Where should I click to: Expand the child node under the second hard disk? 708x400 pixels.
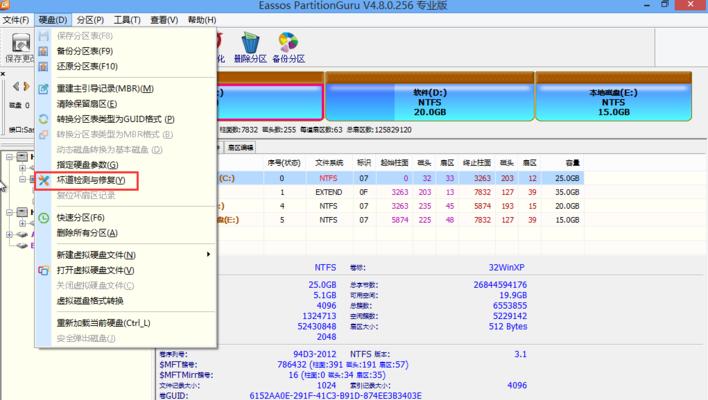[x=22, y=223]
